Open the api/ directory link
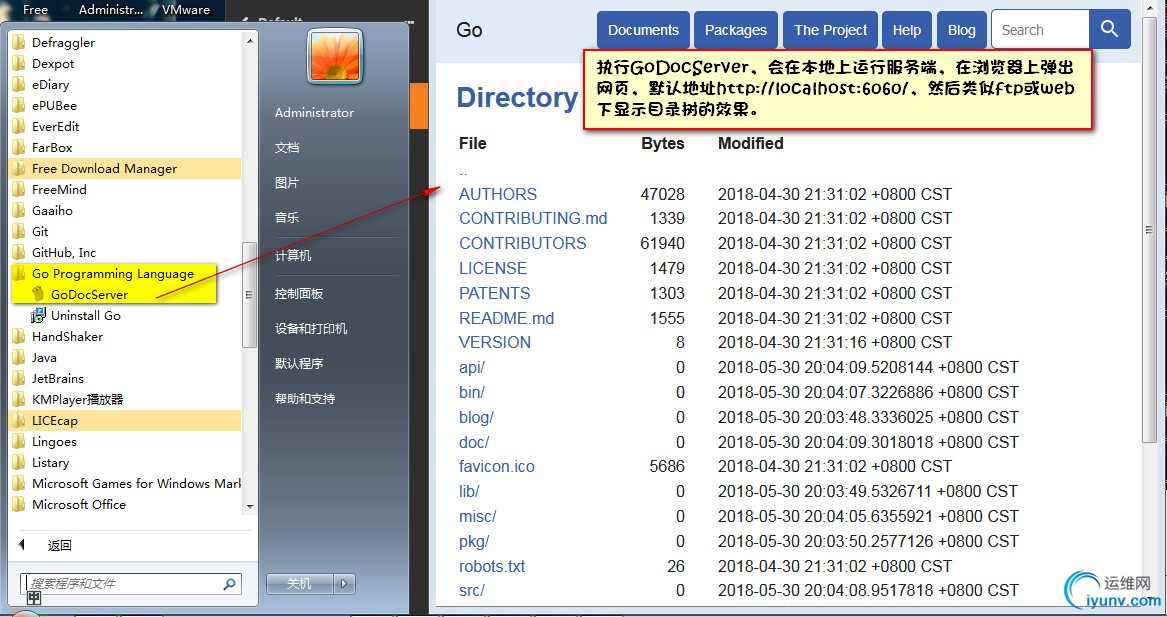 (x=472, y=368)
